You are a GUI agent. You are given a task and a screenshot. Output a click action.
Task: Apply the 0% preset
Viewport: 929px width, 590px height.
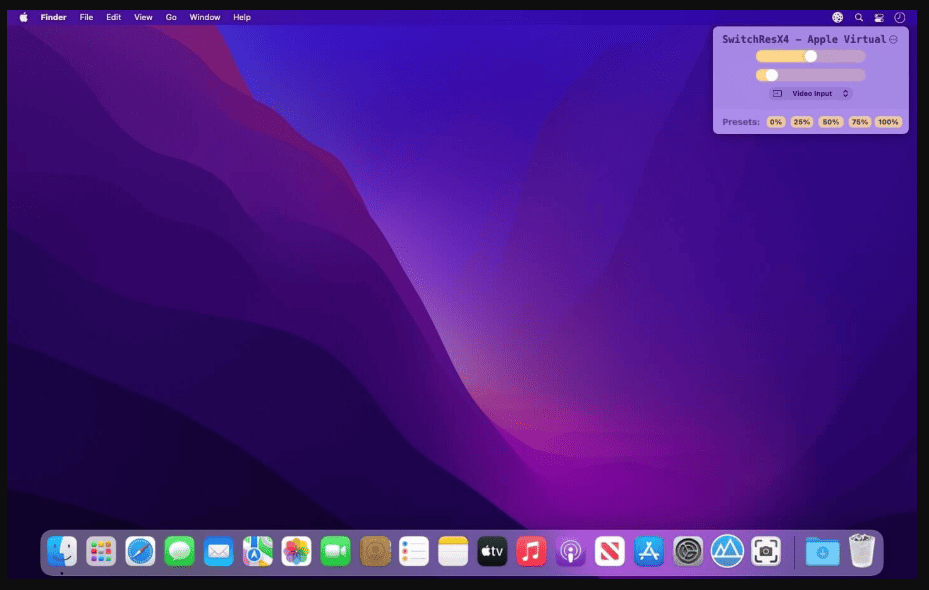click(x=776, y=122)
